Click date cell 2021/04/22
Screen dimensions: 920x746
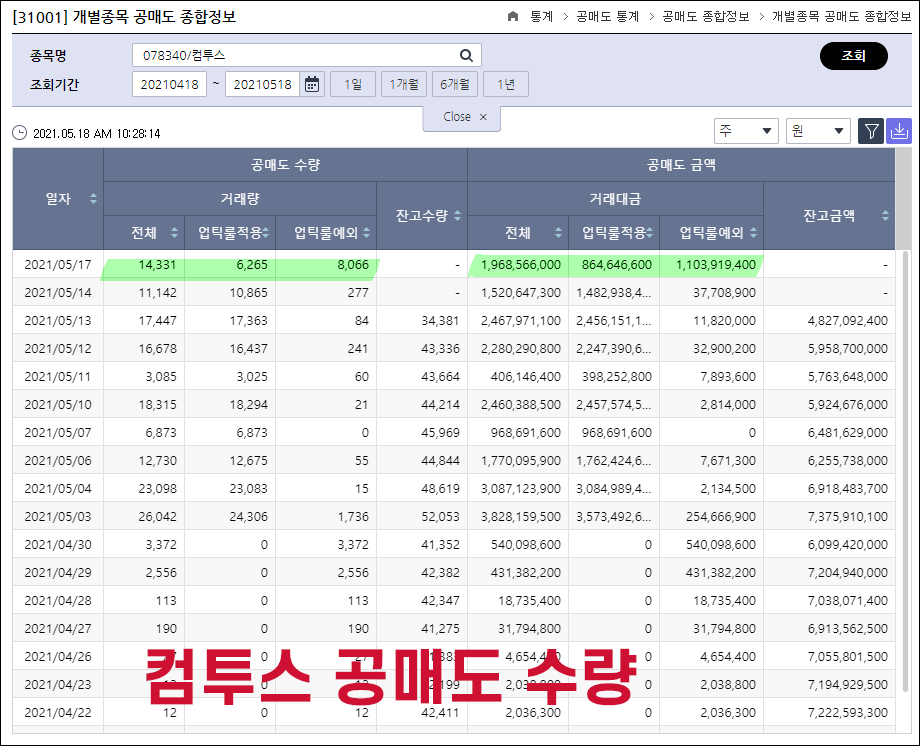58,713
